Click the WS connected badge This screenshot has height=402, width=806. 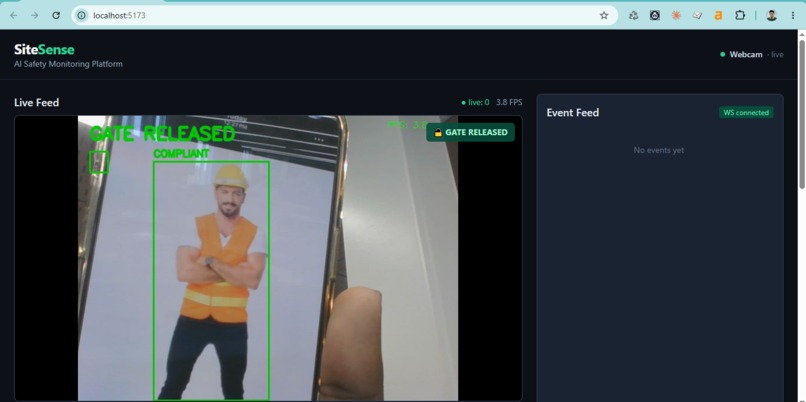pos(746,113)
